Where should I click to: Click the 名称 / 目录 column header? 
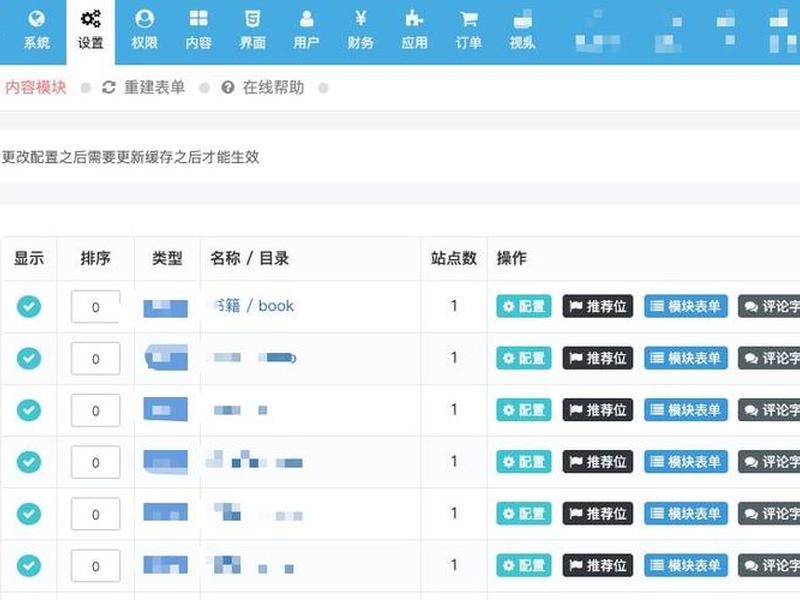[249, 258]
